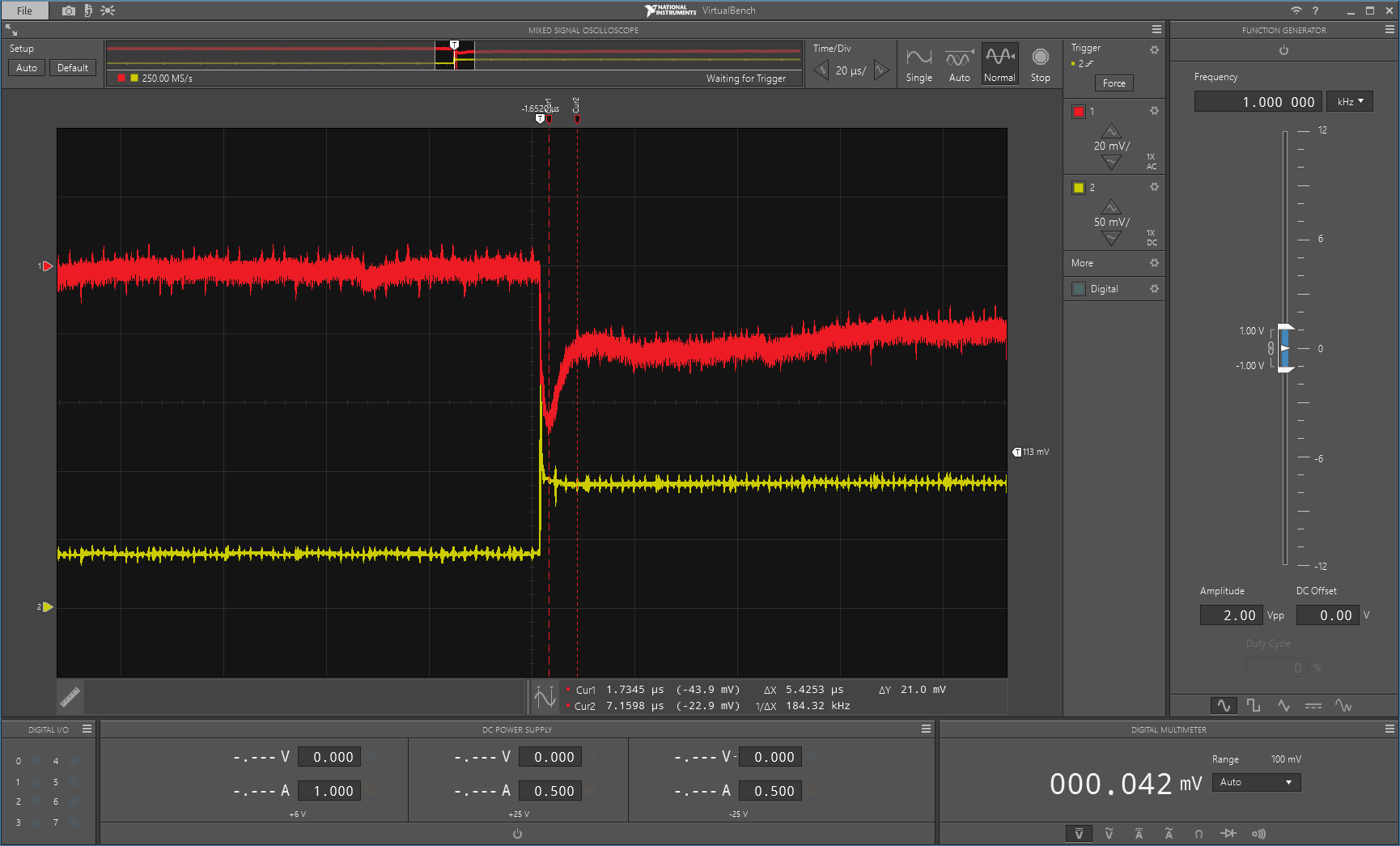Select resistance (ohm) measurement mode
The width and height of the screenshot is (1400, 846).
1198,834
